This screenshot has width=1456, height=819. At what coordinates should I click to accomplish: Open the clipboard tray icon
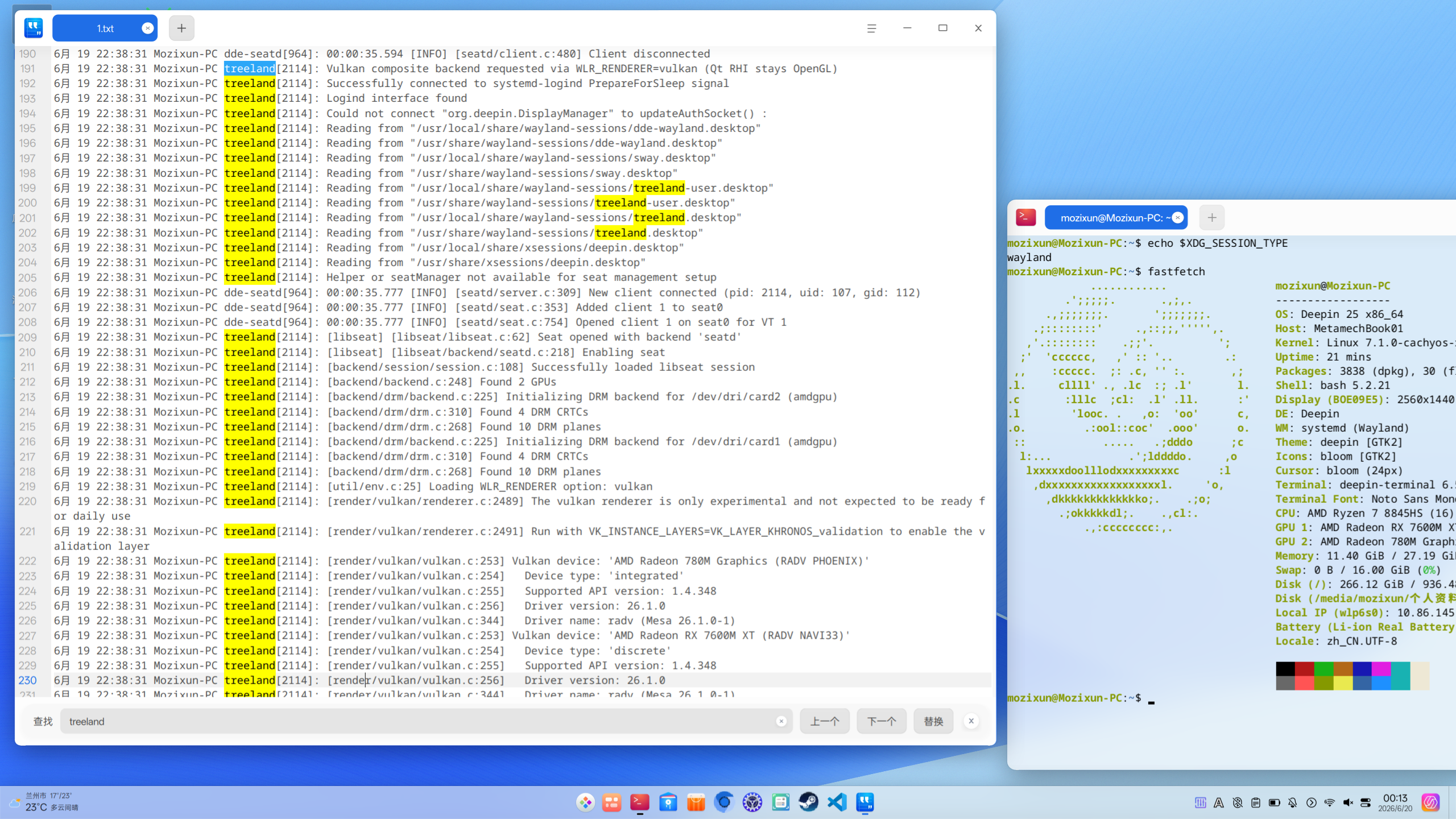tap(1256, 803)
